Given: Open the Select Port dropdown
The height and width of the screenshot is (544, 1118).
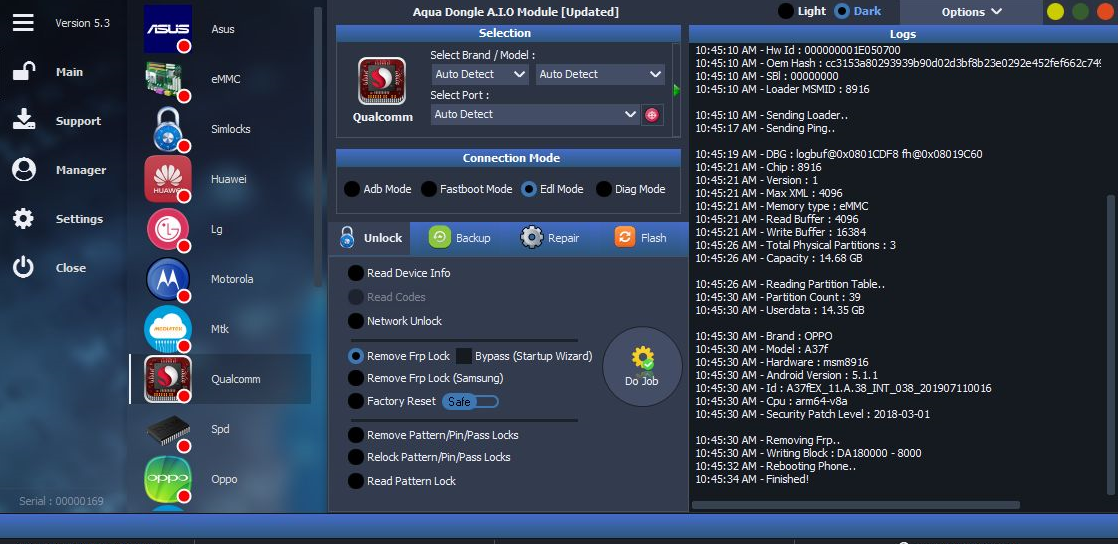Looking at the screenshot, I should [x=535, y=114].
